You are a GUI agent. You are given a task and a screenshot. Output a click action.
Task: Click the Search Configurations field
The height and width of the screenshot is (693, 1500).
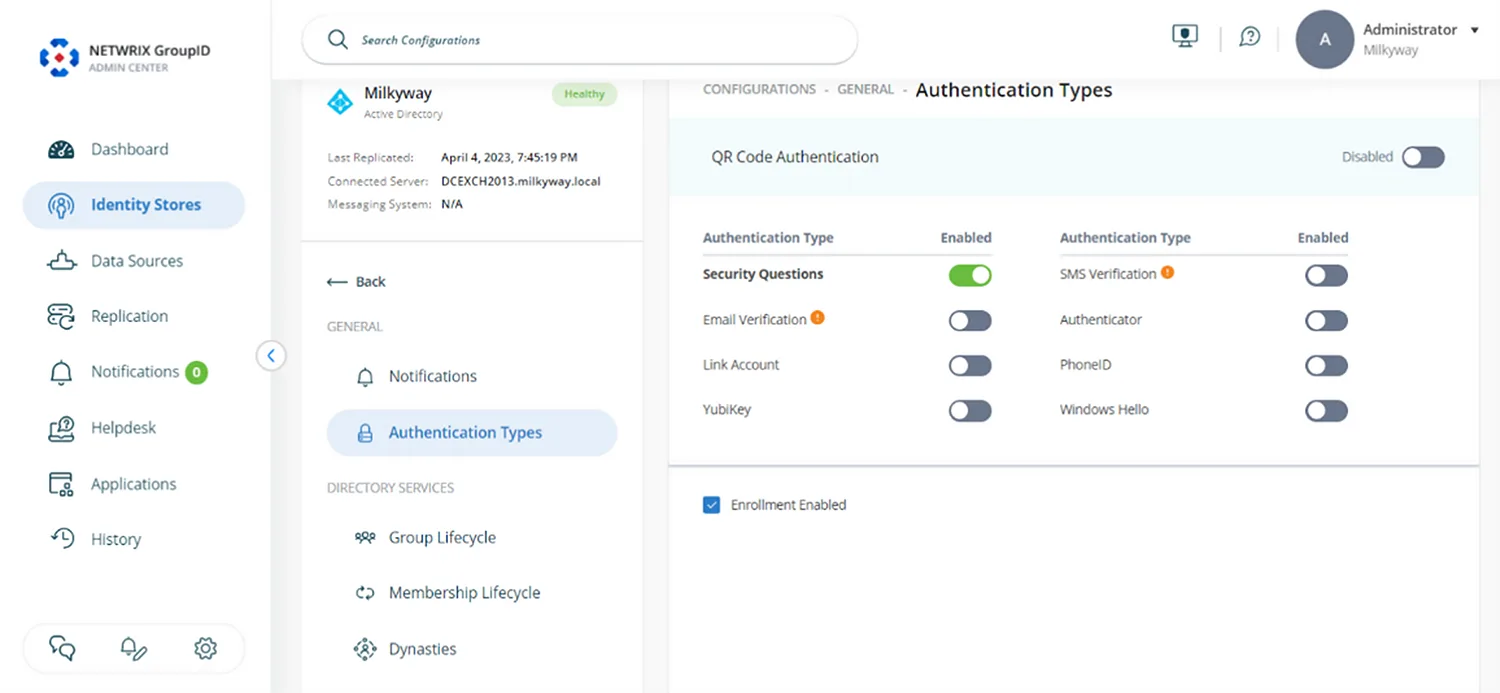point(580,40)
